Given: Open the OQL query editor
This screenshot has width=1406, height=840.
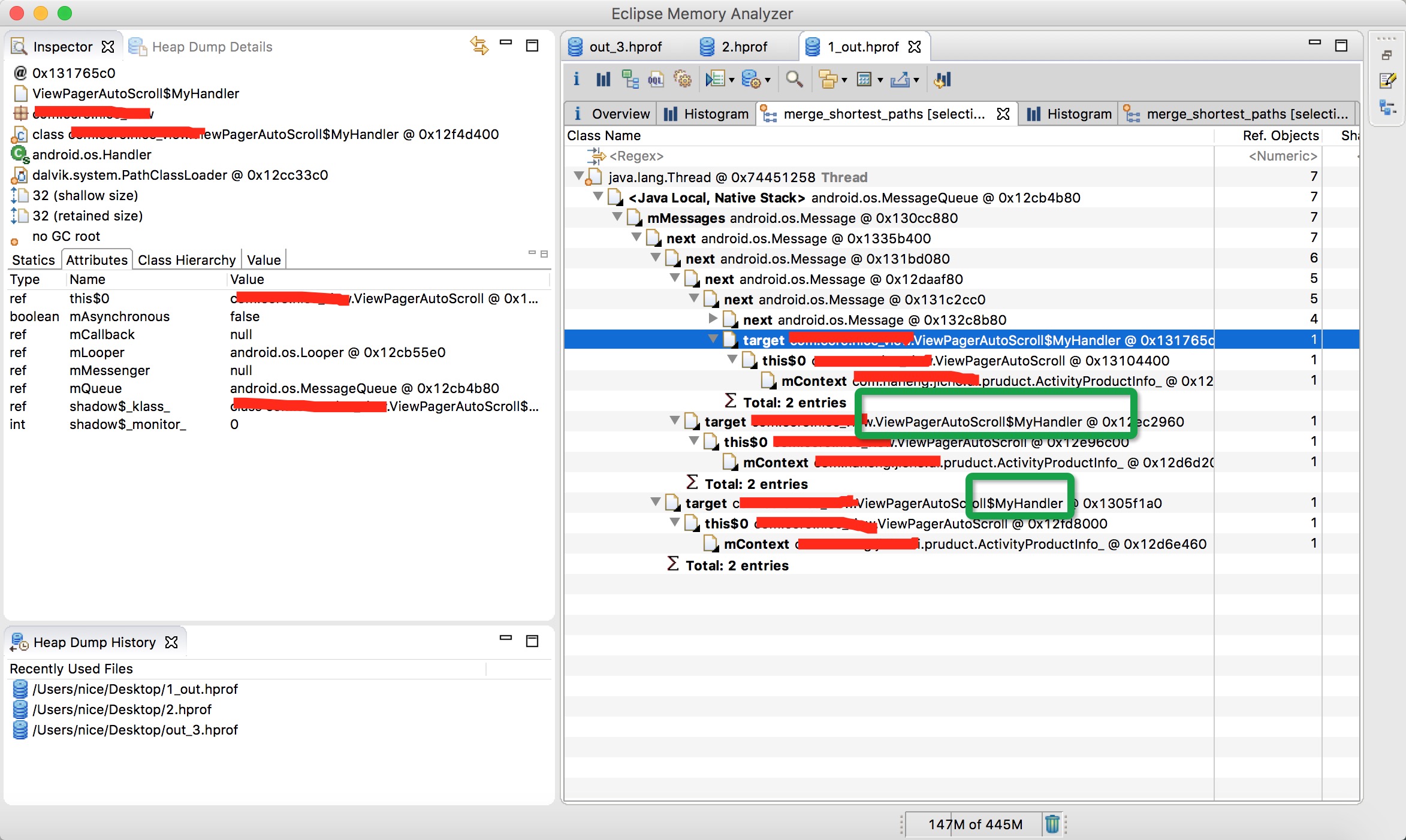Looking at the screenshot, I should pos(656,79).
